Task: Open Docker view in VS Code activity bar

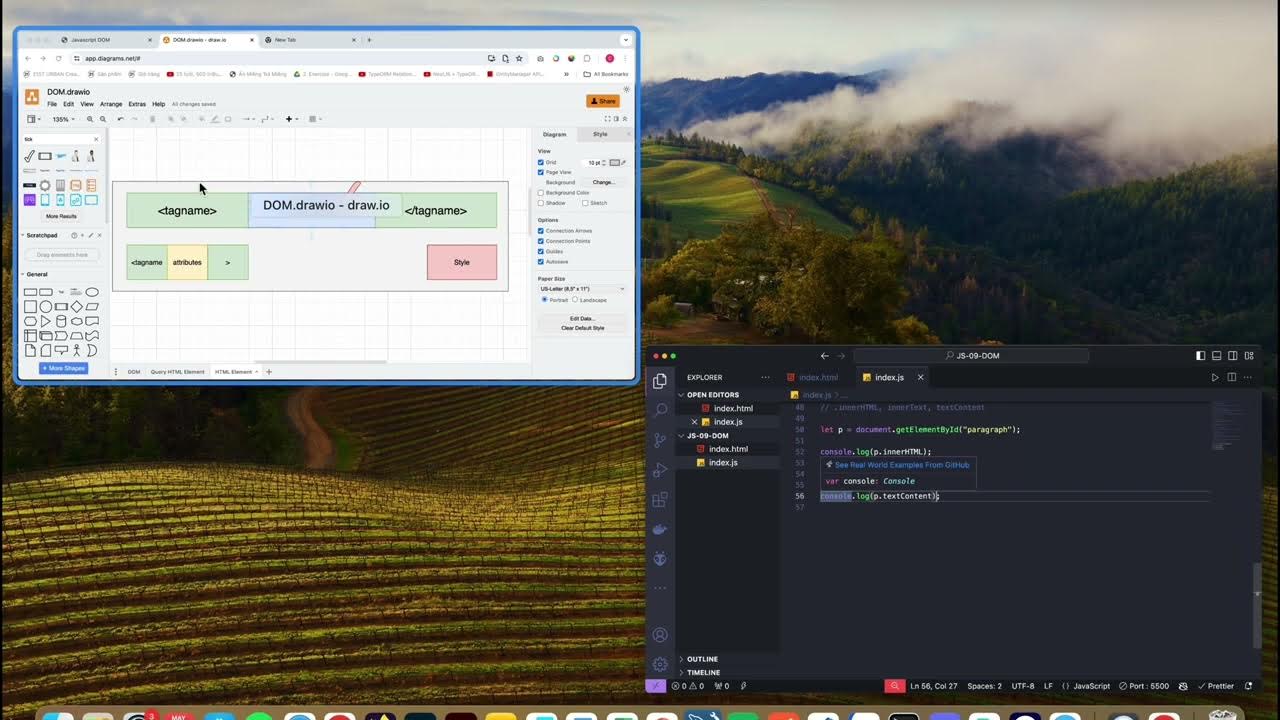Action: tap(660, 529)
